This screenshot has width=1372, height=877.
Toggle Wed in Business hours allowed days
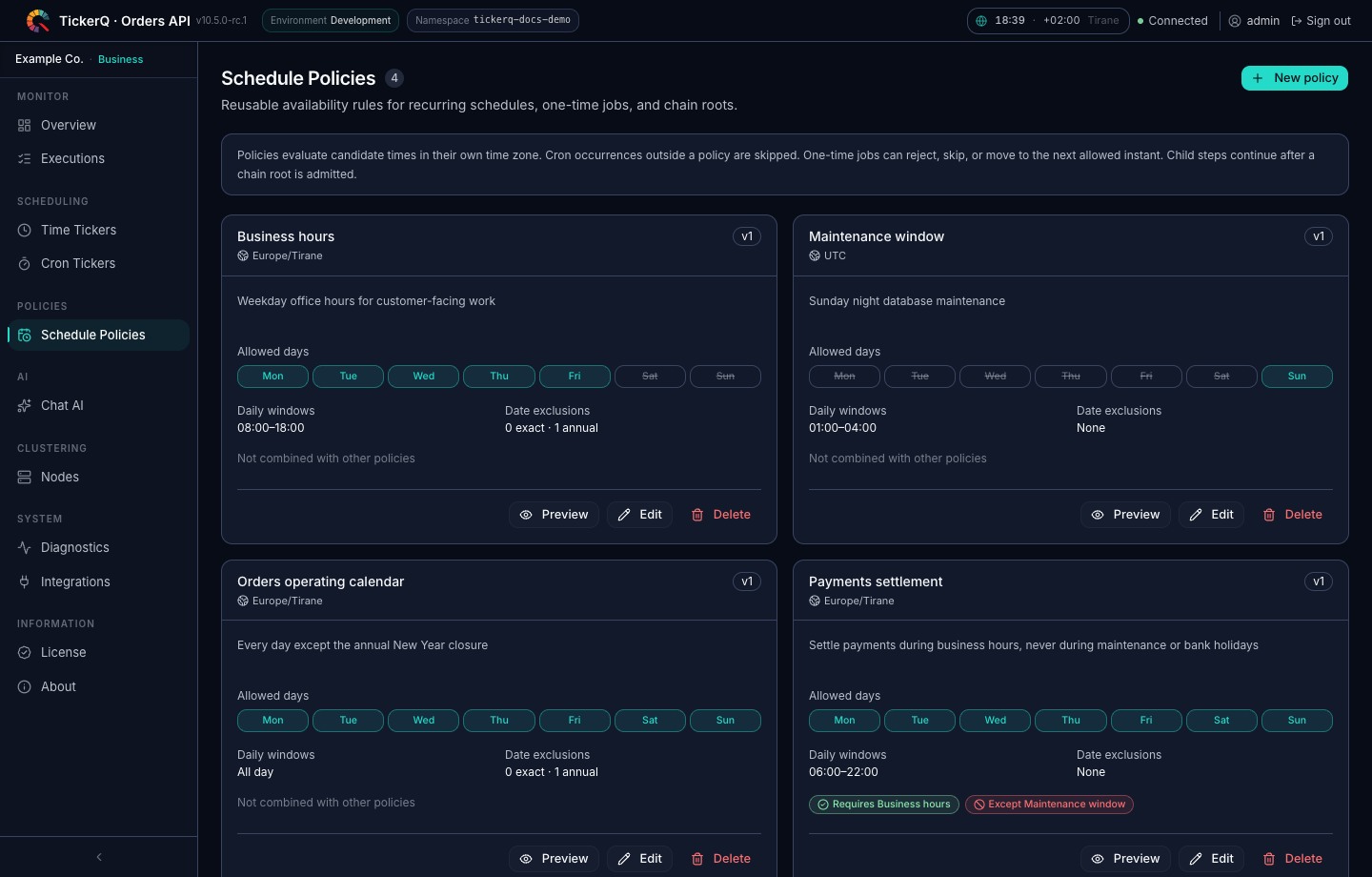tap(424, 377)
